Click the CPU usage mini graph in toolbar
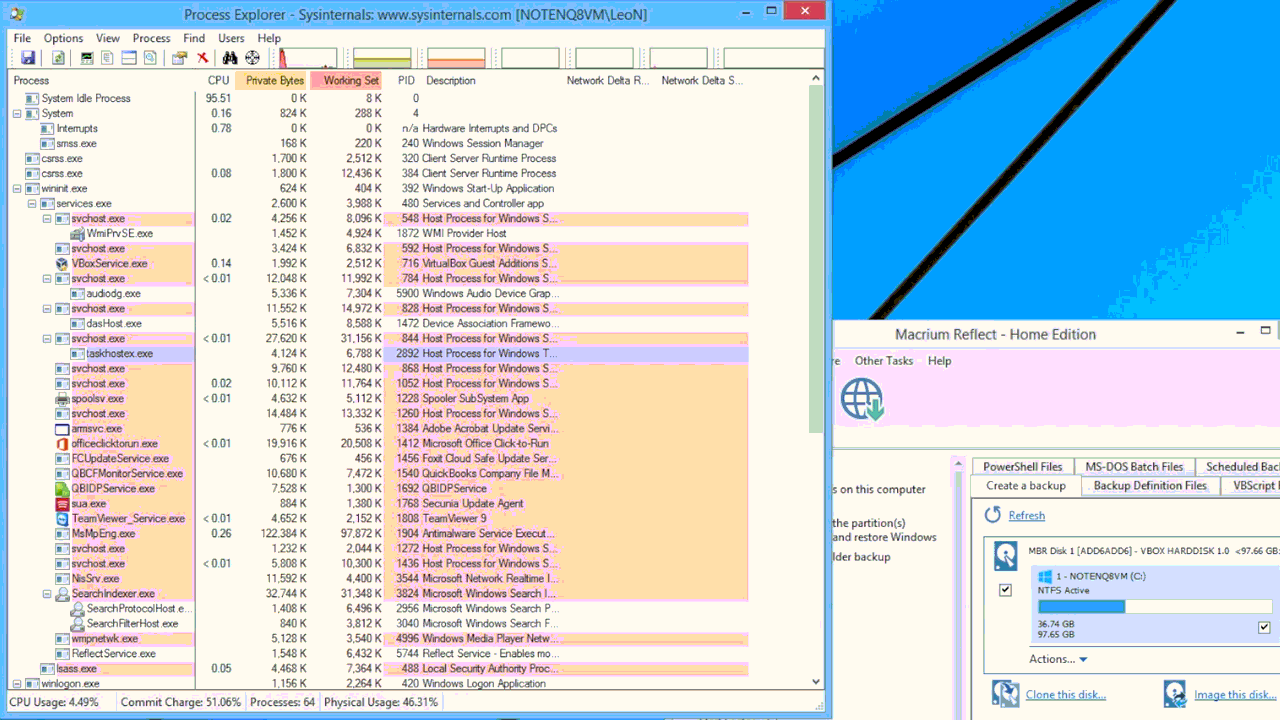Screen dimensions: 1280x720 308,58
